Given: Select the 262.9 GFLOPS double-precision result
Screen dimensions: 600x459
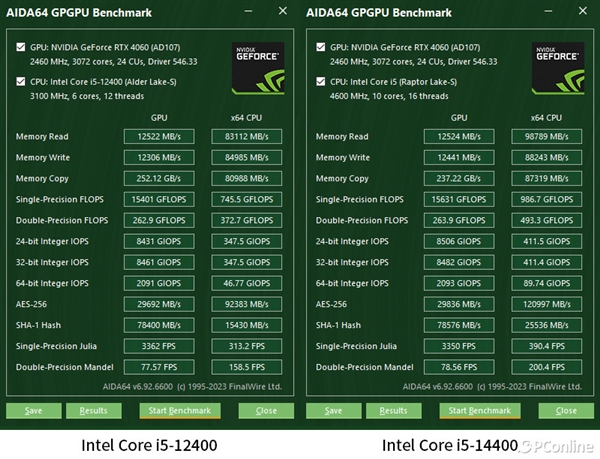Looking at the screenshot, I should coord(159,220).
